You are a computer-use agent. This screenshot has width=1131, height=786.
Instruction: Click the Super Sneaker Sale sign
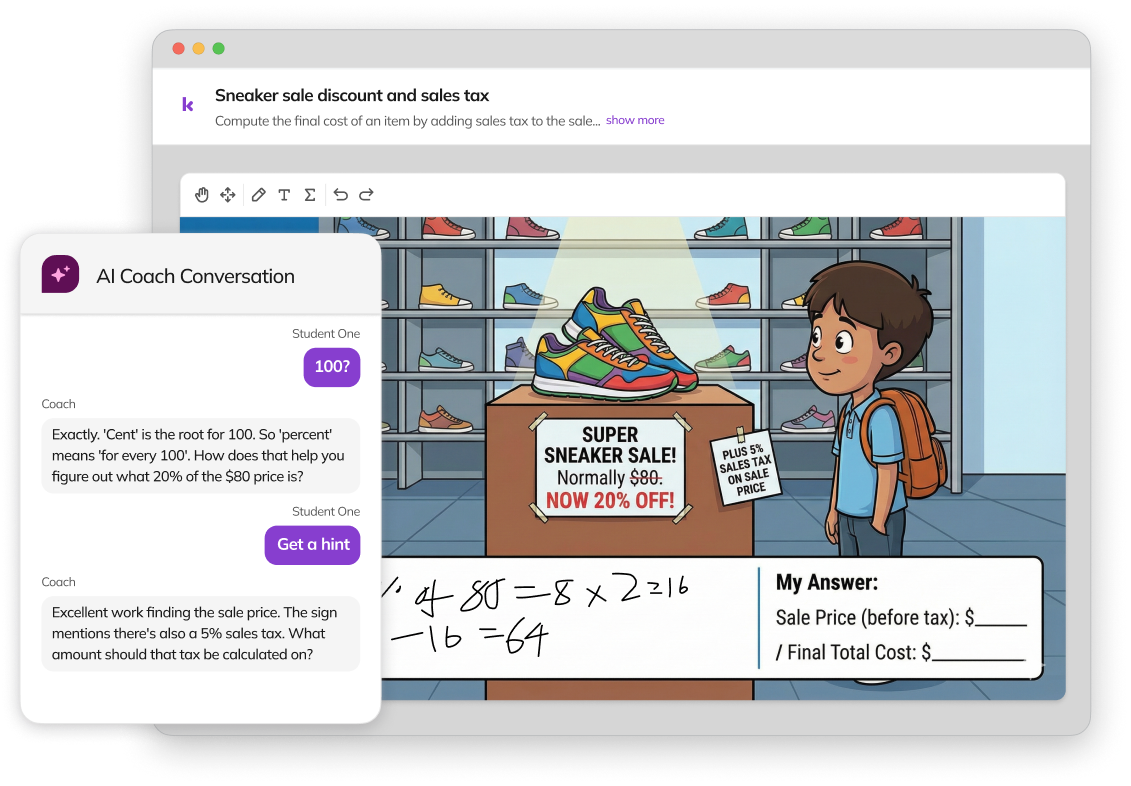(610, 468)
